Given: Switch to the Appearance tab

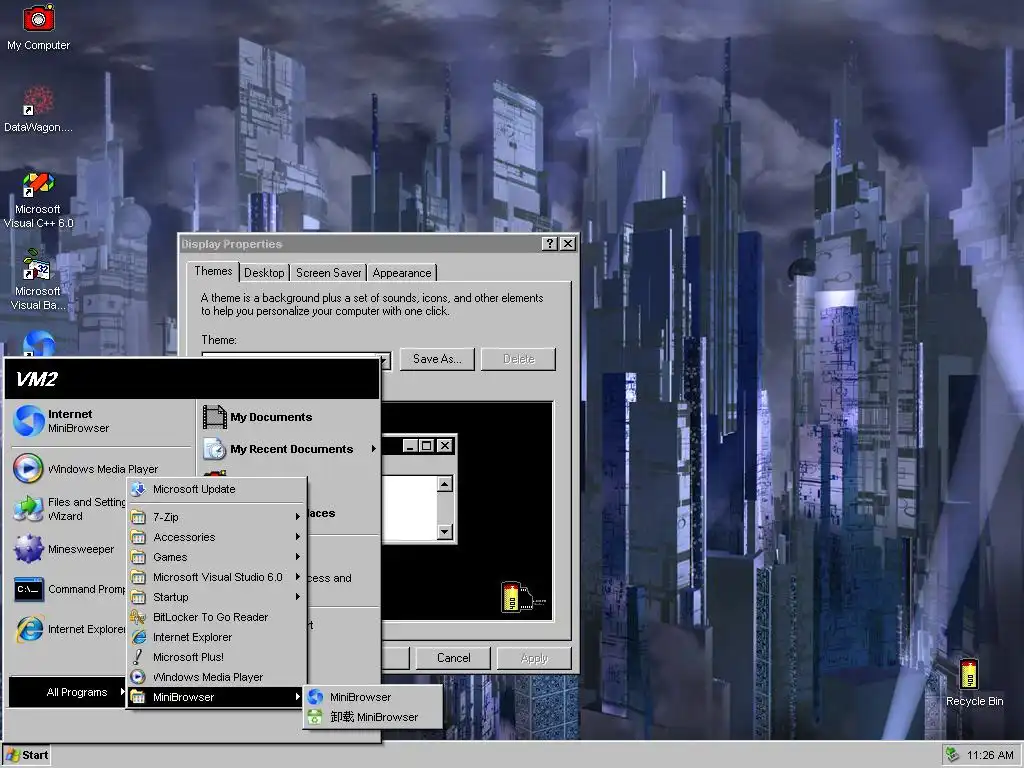Looking at the screenshot, I should click(402, 273).
